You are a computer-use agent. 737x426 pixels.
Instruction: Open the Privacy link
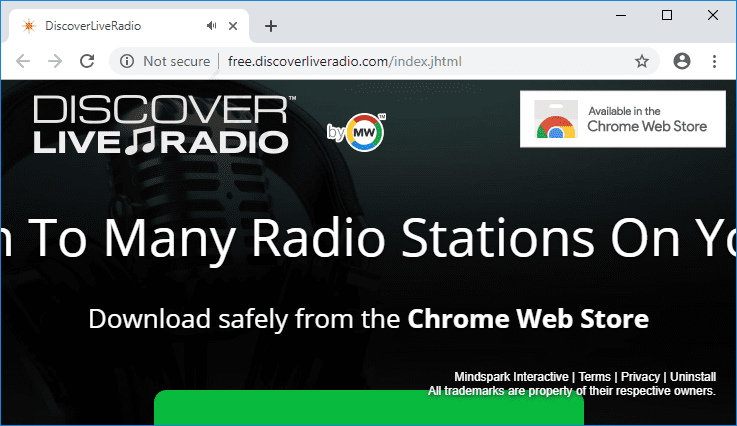pyautogui.click(x=641, y=377)
